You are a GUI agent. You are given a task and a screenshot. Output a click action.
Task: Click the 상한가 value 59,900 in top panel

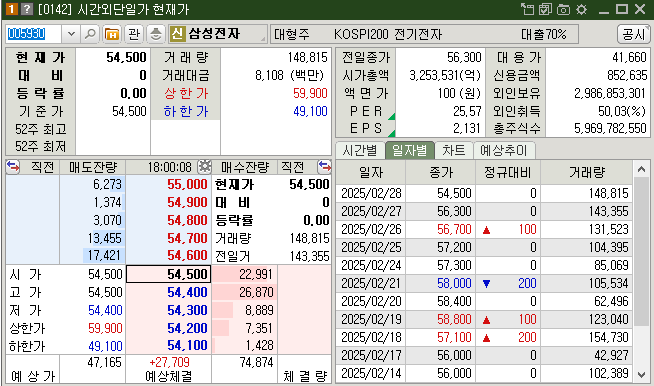(x=310, y=93)
